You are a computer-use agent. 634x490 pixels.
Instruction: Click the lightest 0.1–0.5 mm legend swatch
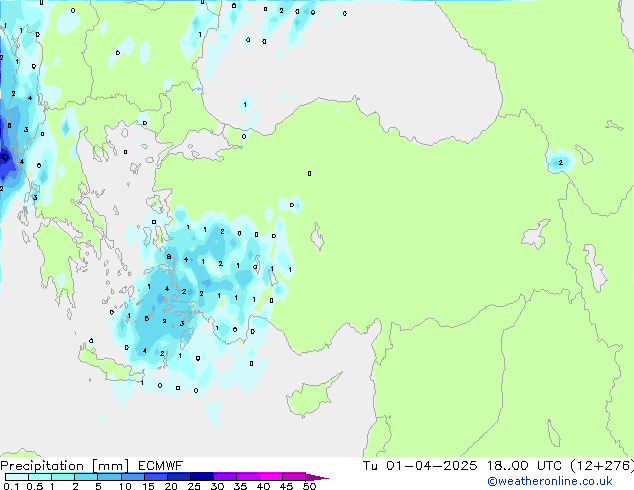[17, 477]
